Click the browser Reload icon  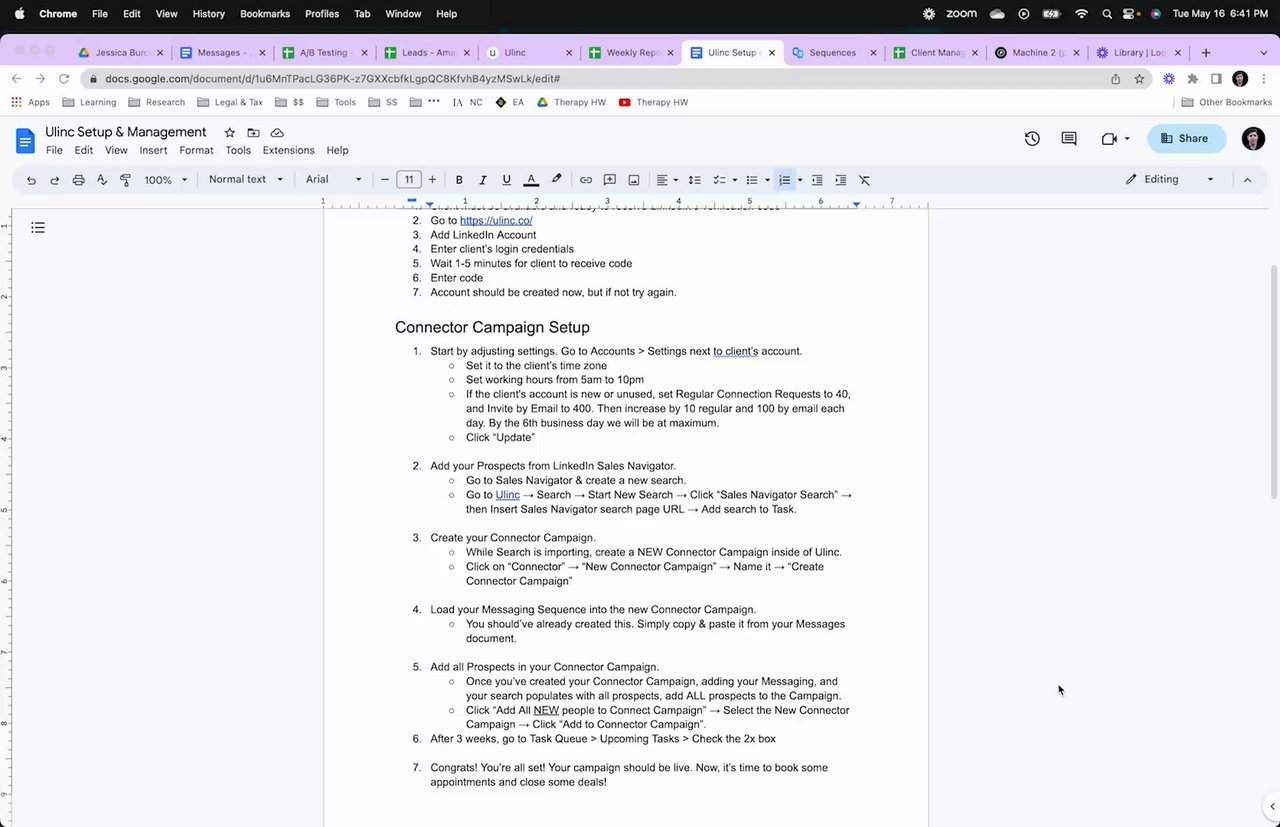point(63,79)
